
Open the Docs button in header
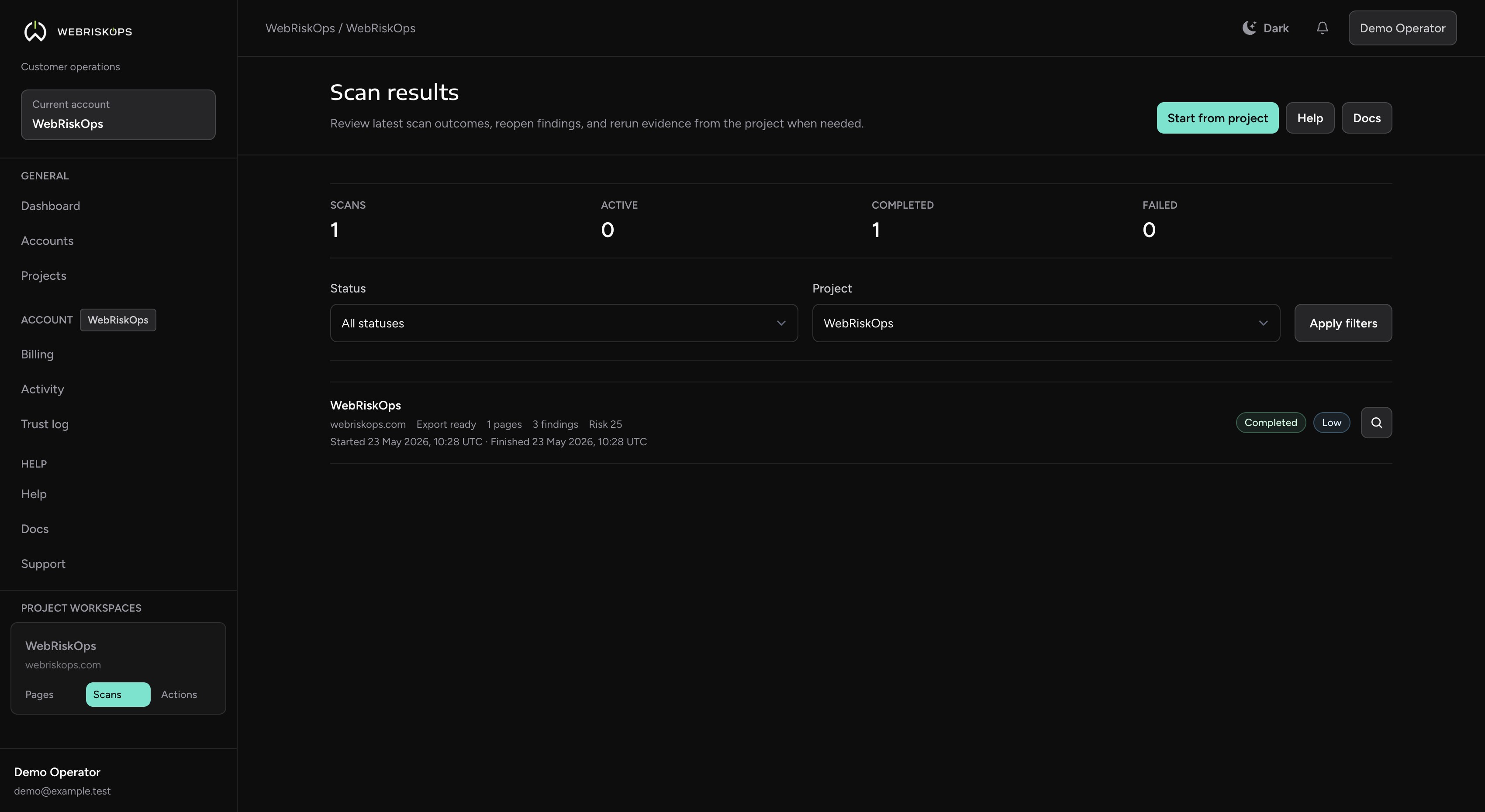pyautogui.click(x=1366, y=118)
